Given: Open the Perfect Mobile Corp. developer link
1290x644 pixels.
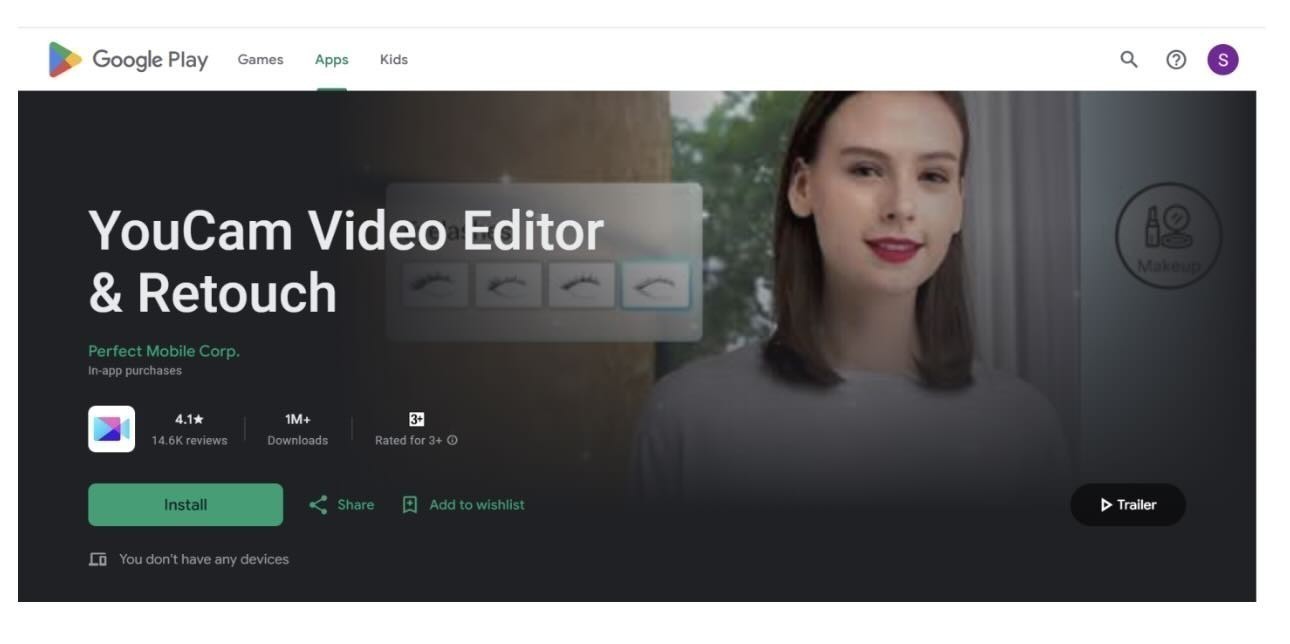Looking at the screenshot, I should (164, 351).
